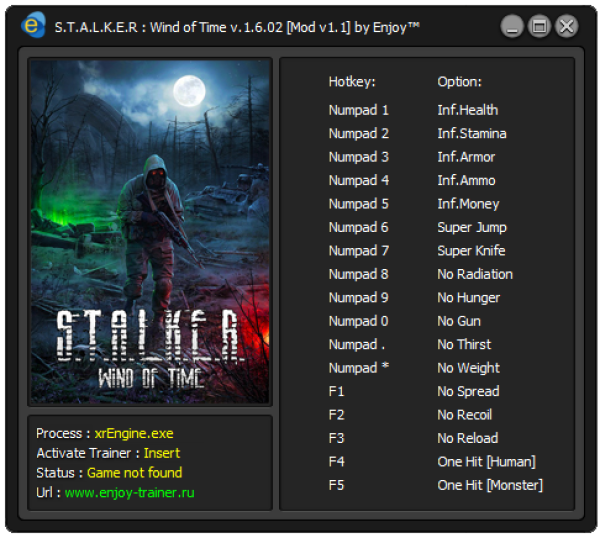Viewport: 600px width, 538px height.
Task: Click the 'Numpad 2' hotkey label
Action: coord(359,134)
